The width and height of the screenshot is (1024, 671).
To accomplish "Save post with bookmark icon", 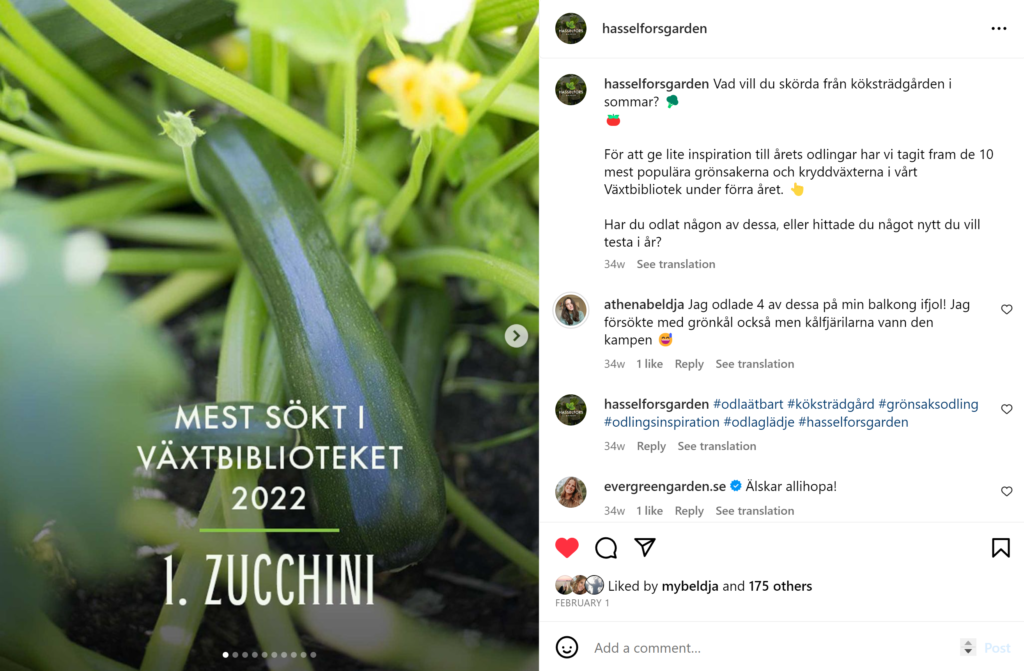I will (1000, 548).
